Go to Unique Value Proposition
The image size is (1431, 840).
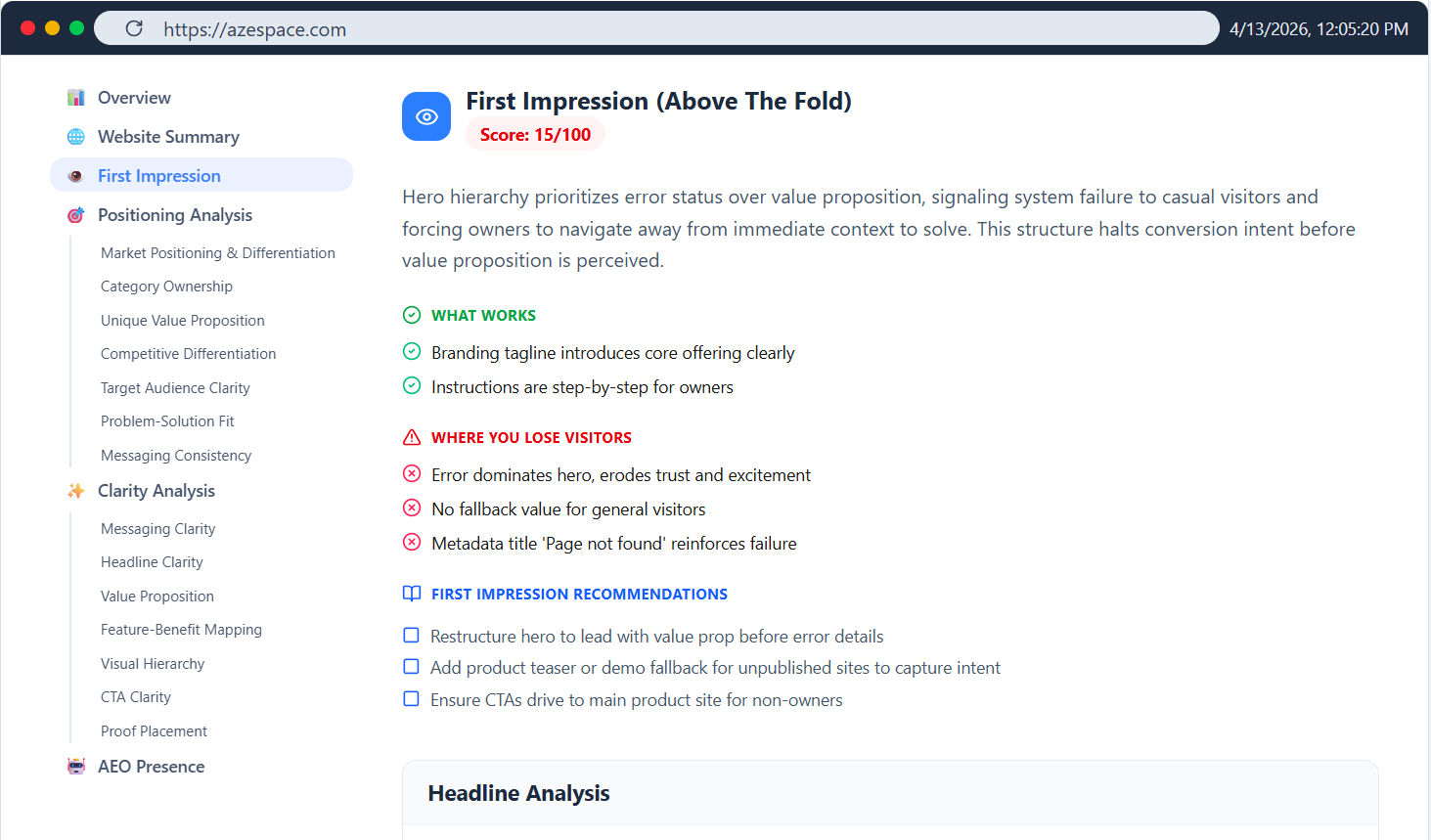[x=183, y=321]
